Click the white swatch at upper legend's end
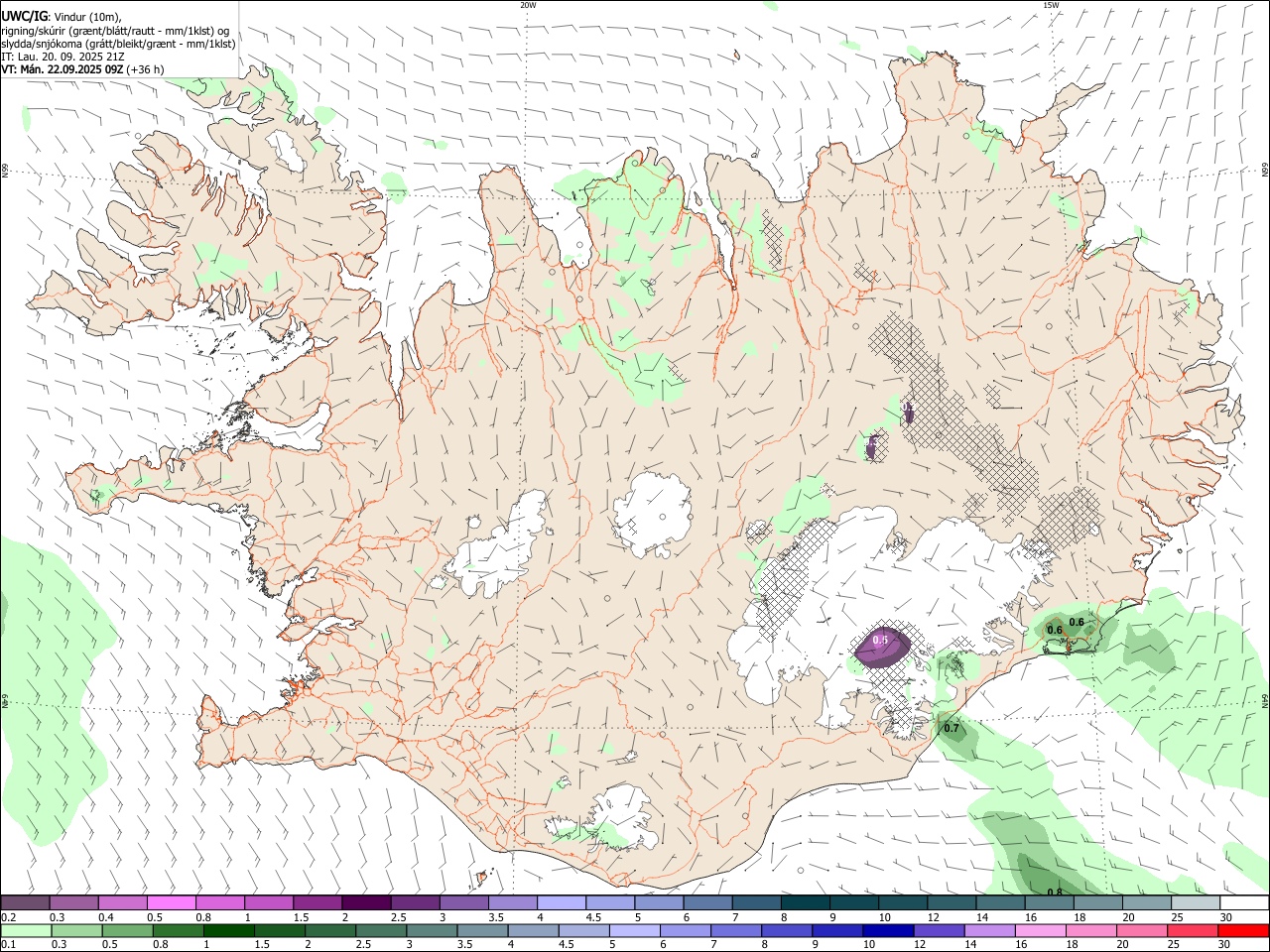The height and width of the screenshot is (952, 1270). 1242,903
